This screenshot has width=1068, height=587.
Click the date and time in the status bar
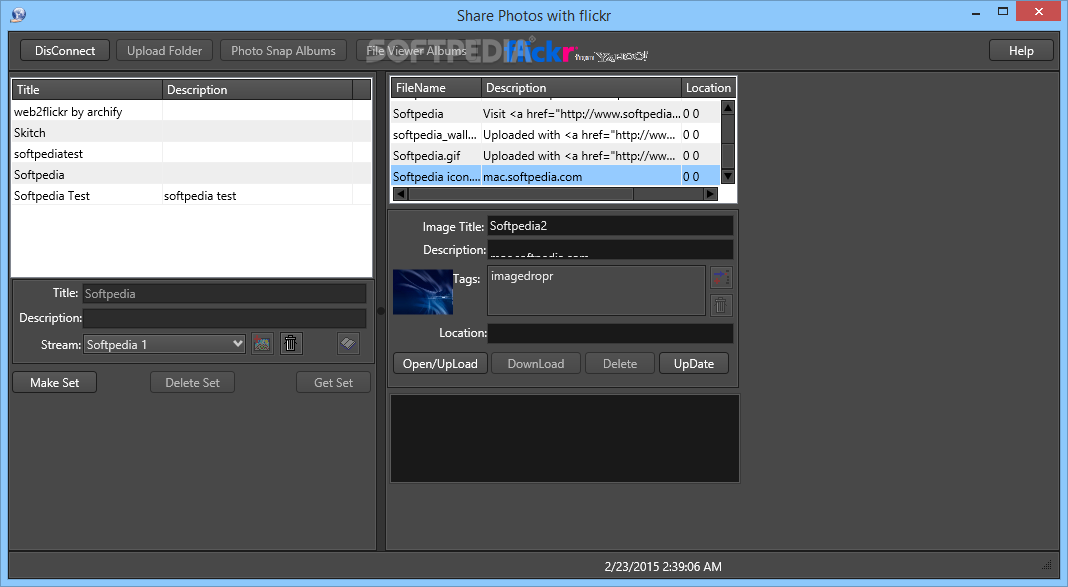point(663,566)
